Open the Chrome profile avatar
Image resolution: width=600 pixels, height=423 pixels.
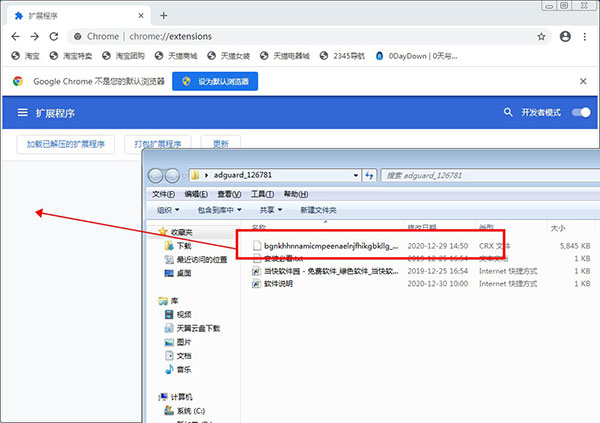click(x=565, y=36)
